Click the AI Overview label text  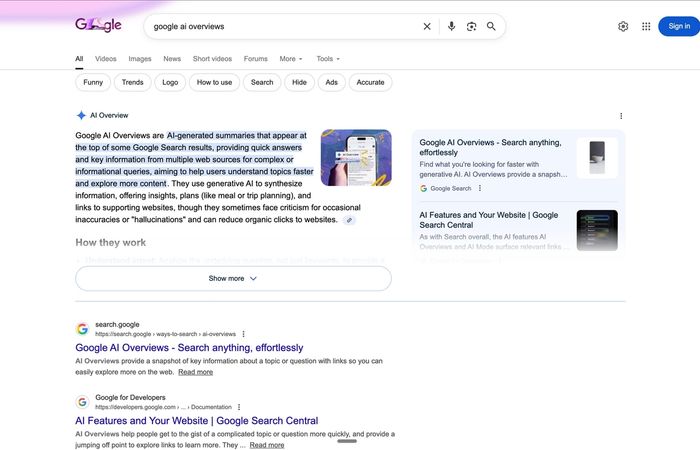(109, 115)
